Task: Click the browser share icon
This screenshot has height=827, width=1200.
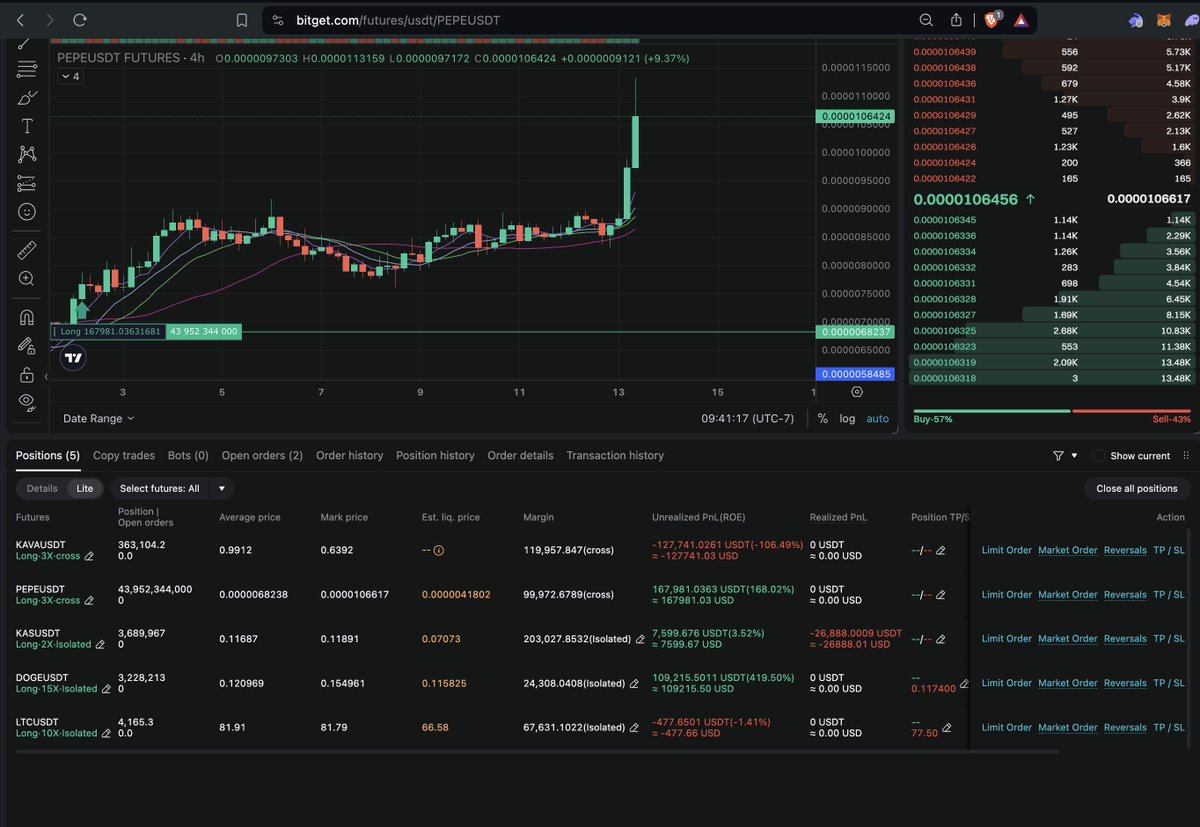Action: click(x=956, y=20)
